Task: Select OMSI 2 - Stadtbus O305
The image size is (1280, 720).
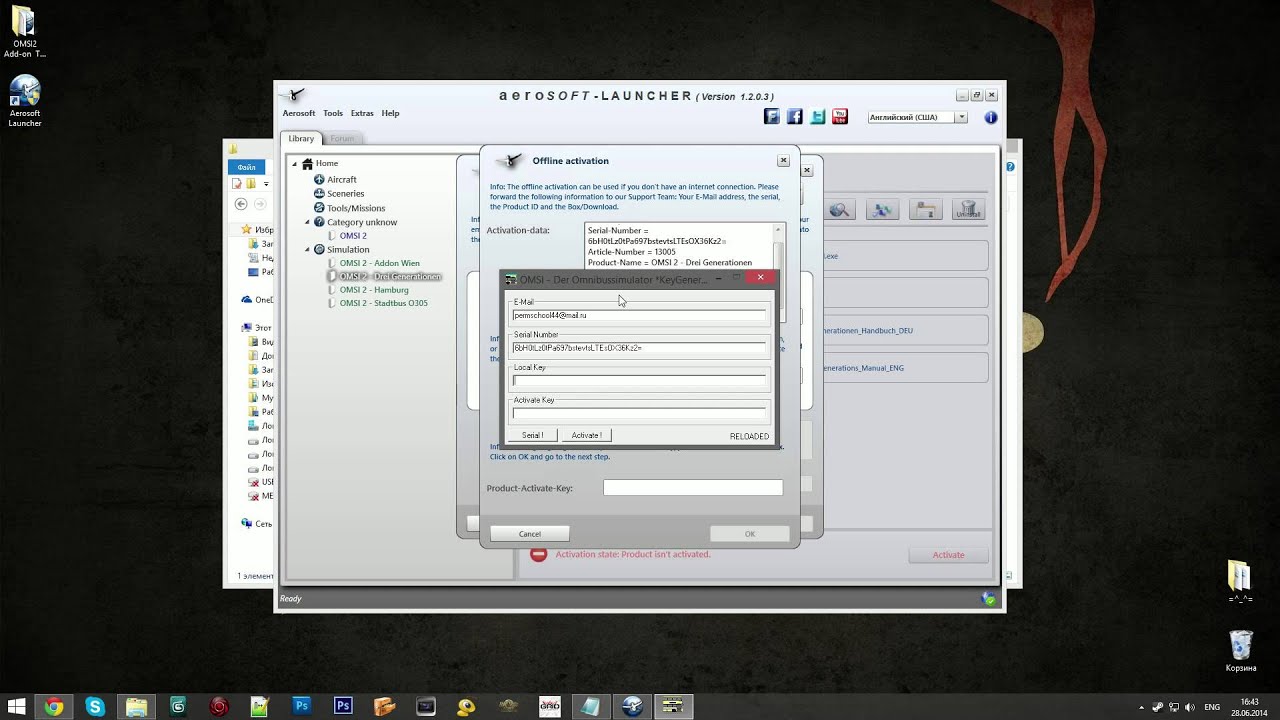Action: pos(383,303)
